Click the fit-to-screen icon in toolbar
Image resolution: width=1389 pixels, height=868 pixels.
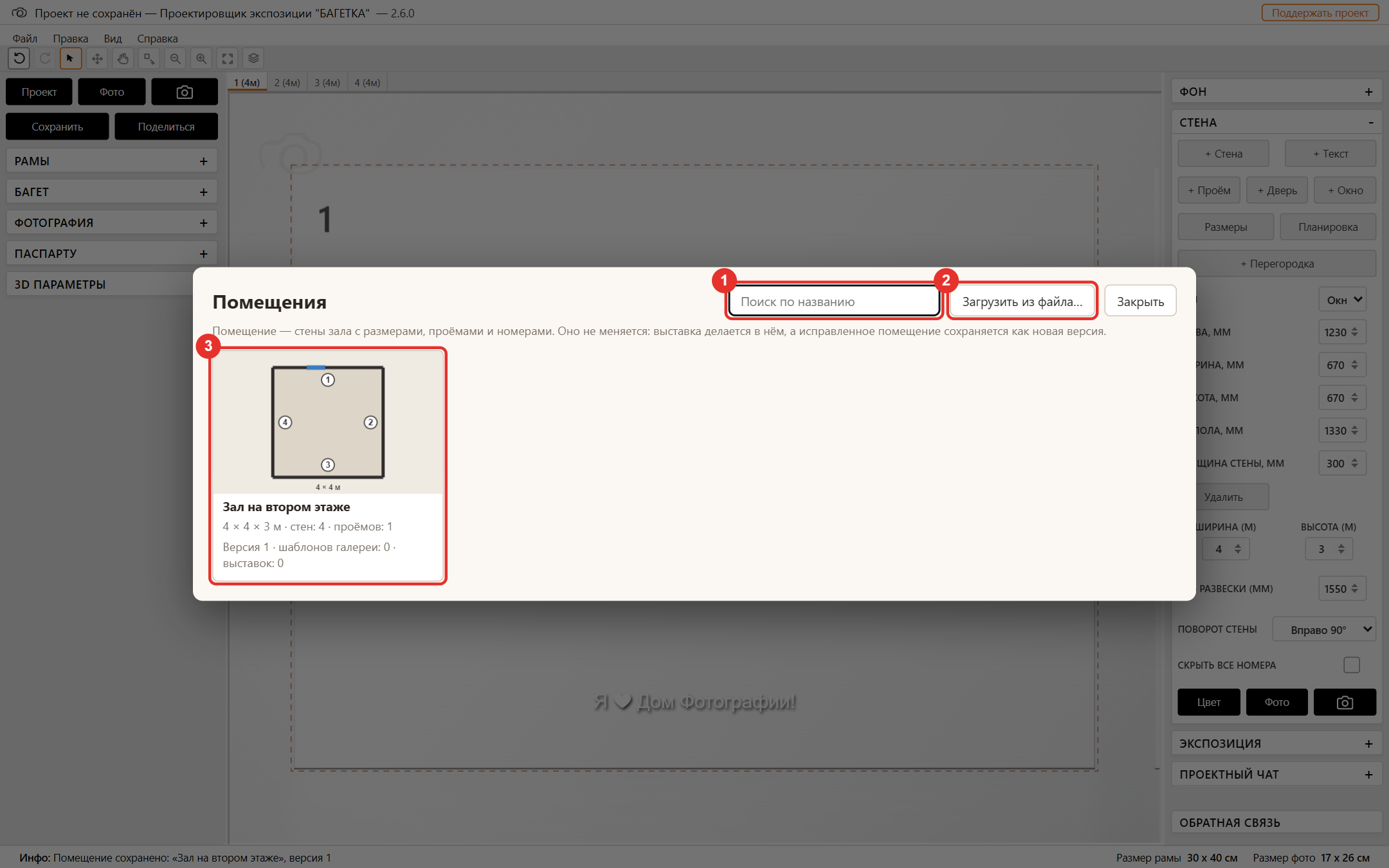[228, 59]
